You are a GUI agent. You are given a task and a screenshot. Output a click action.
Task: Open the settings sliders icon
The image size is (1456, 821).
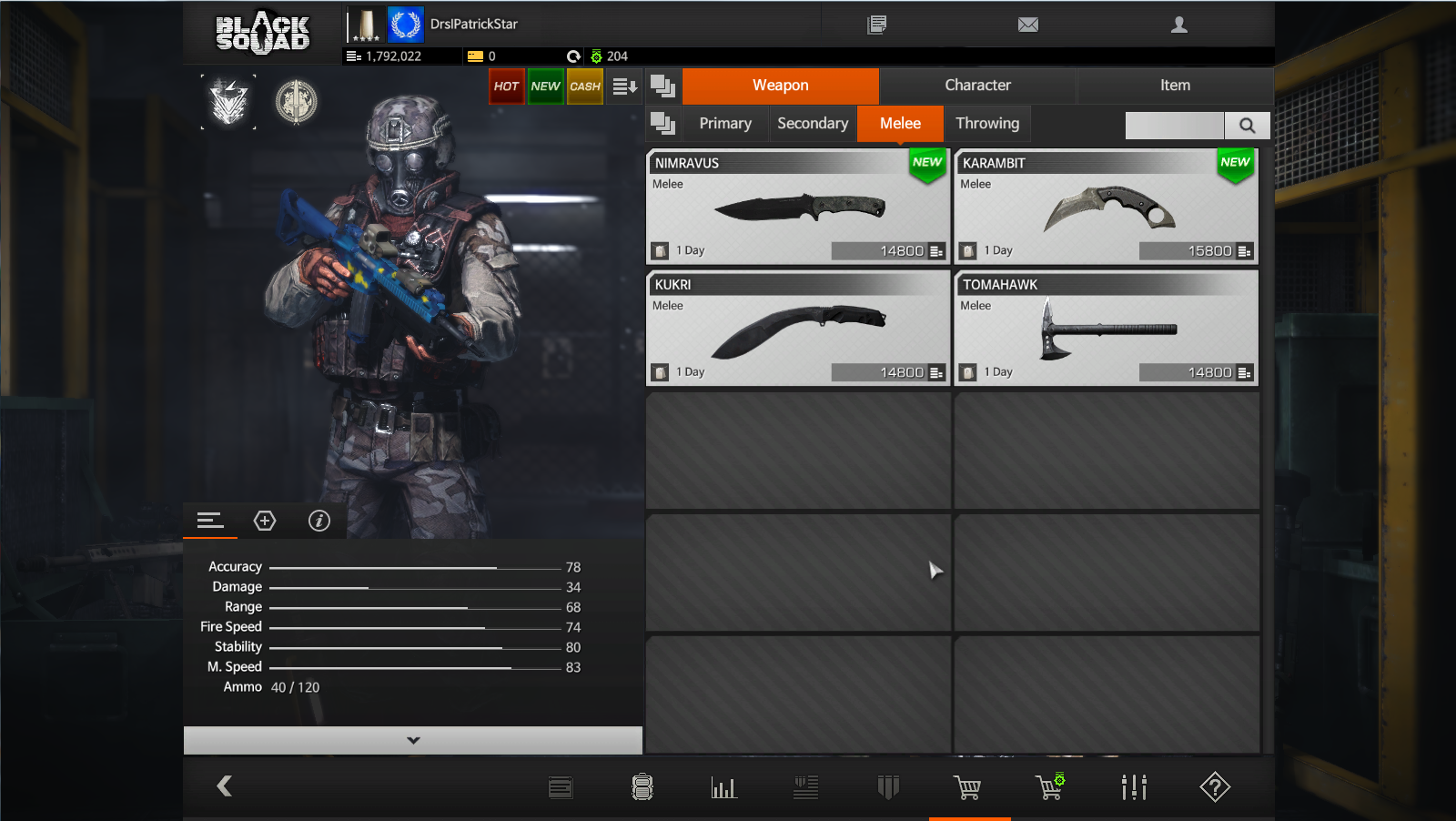pyautogui.click(x=1134, y=787)
